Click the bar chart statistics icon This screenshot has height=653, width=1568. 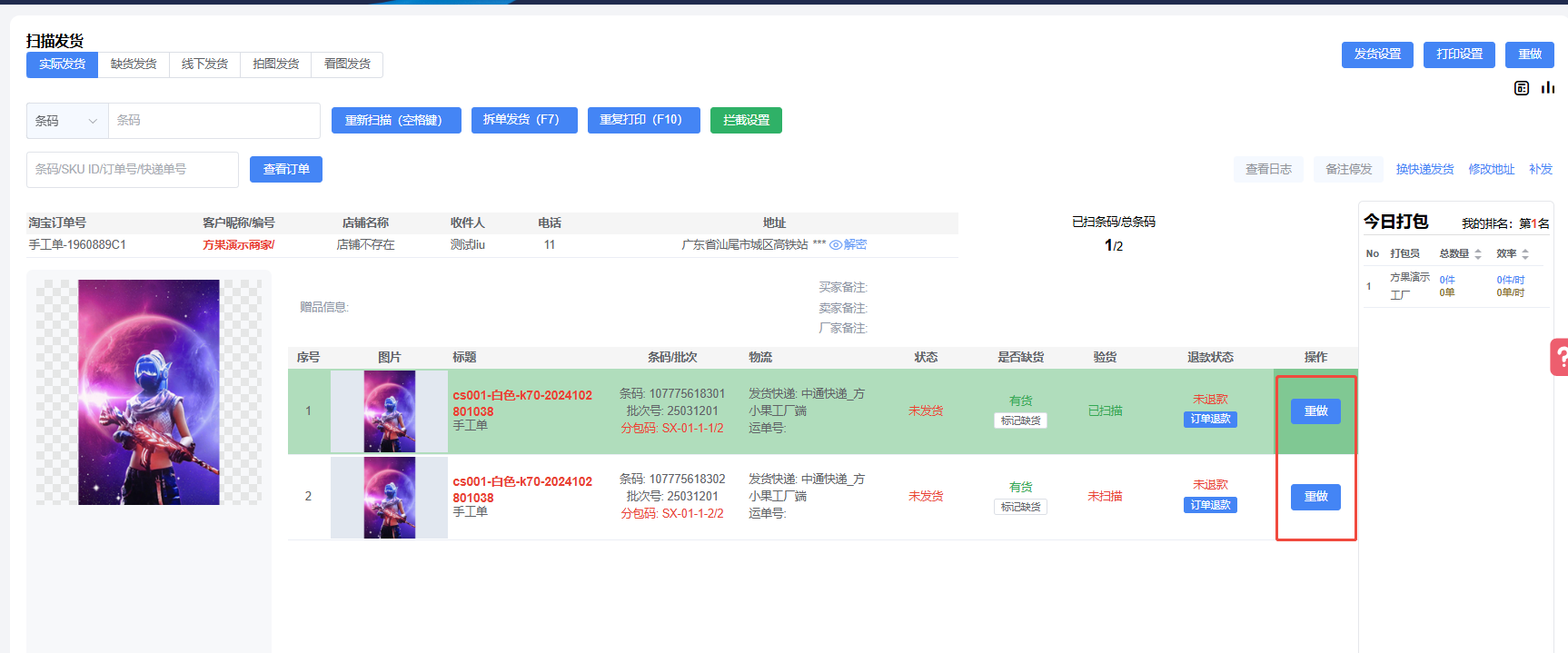(x=1548, y=88)
